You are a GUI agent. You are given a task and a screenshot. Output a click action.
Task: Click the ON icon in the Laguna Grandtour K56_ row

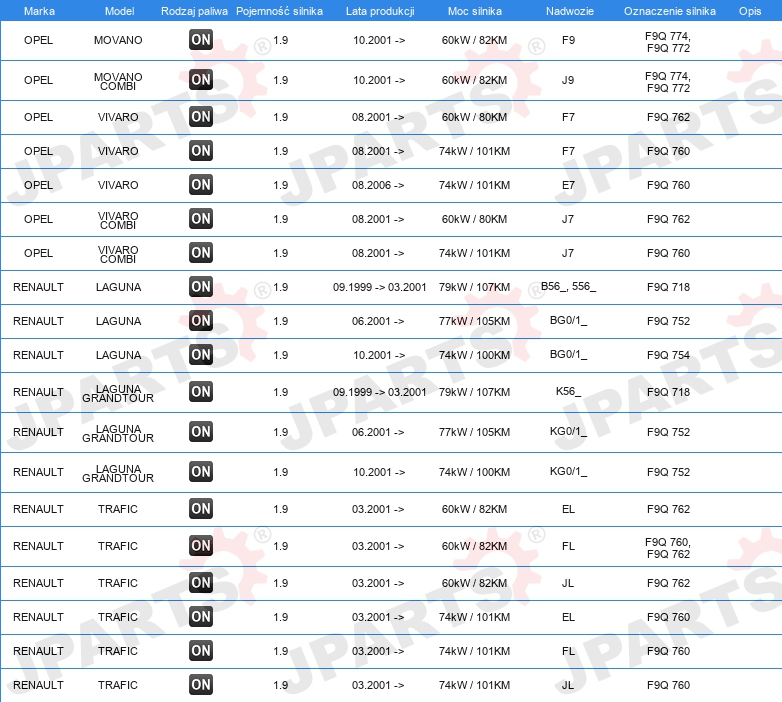point(201,391)
